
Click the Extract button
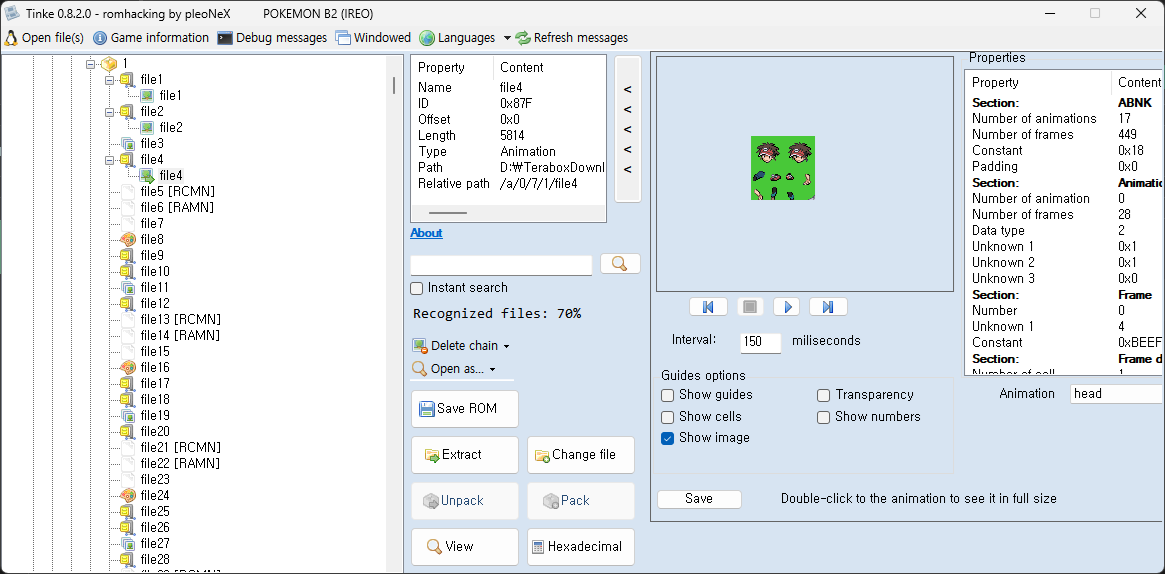tap(465, 454)
